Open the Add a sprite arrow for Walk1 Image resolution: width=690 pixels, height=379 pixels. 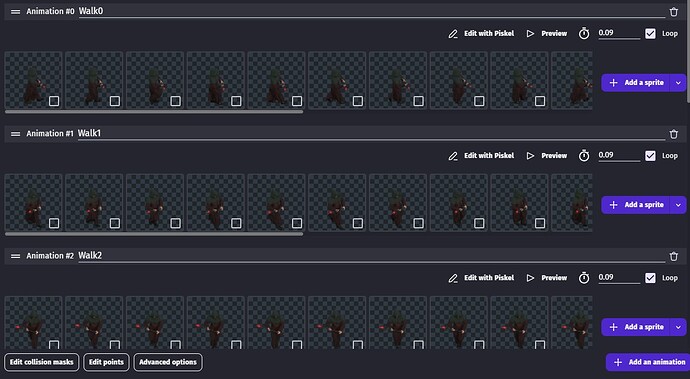(678, 205)
